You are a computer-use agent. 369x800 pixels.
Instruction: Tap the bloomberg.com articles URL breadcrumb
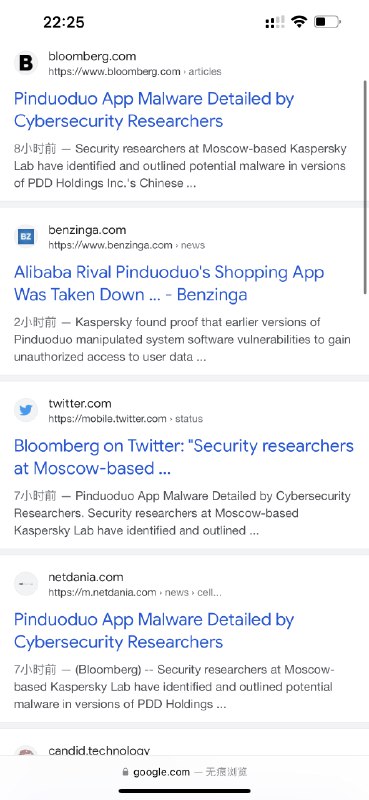pos(135,72)
